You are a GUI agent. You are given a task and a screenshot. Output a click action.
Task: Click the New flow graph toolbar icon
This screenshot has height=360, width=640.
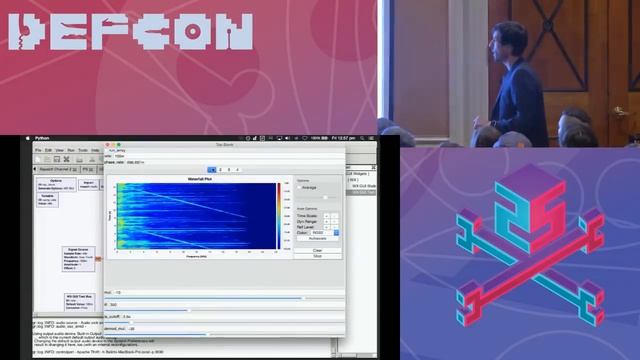38,159
